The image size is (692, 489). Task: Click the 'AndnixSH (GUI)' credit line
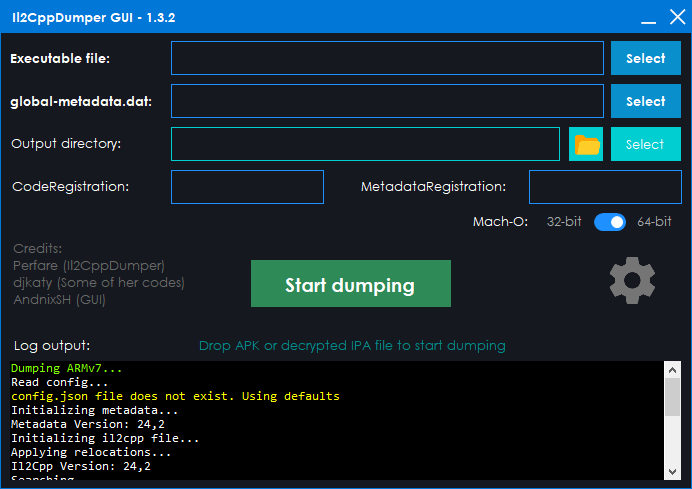point(60,300)
